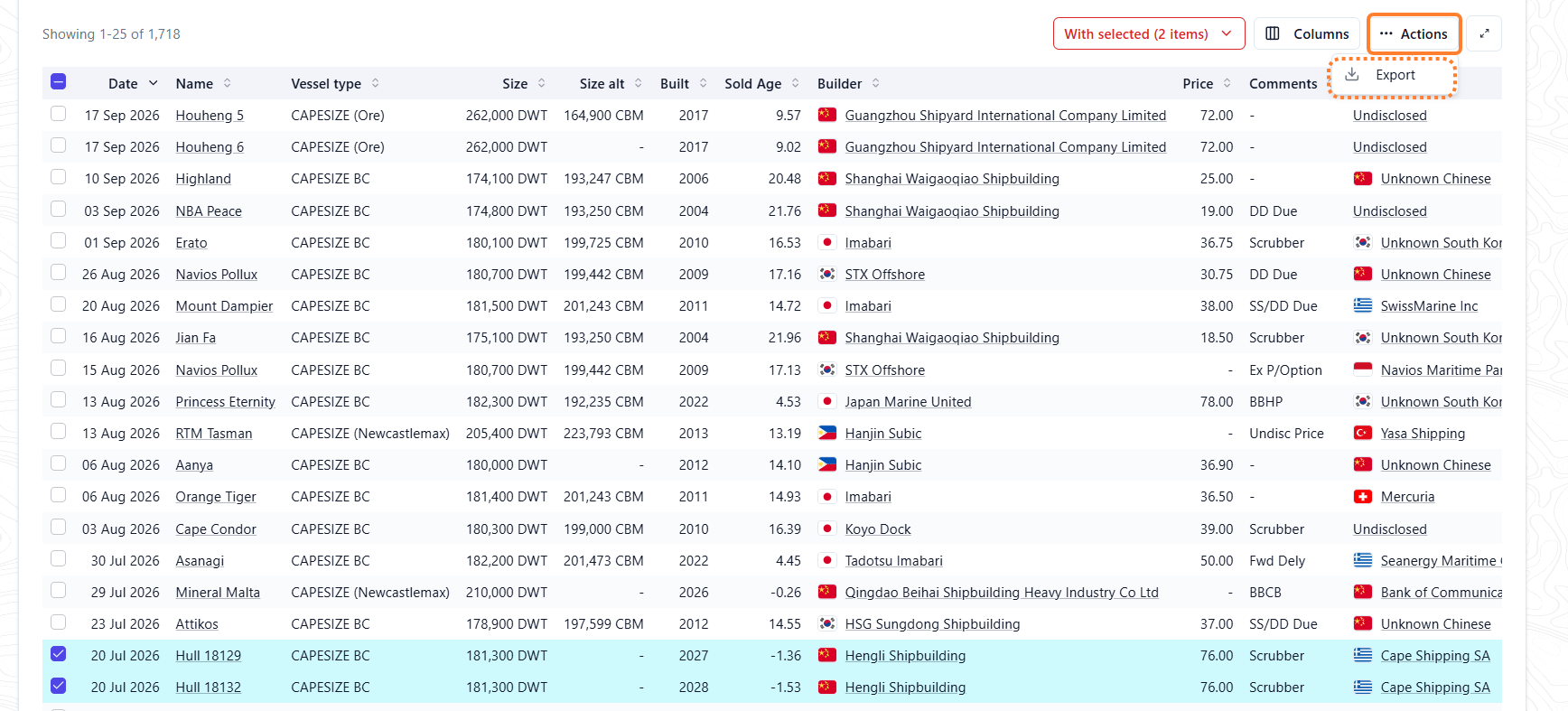Click sort arrows beside Size alt column
1568x711 pixels.
click(639, 83)
